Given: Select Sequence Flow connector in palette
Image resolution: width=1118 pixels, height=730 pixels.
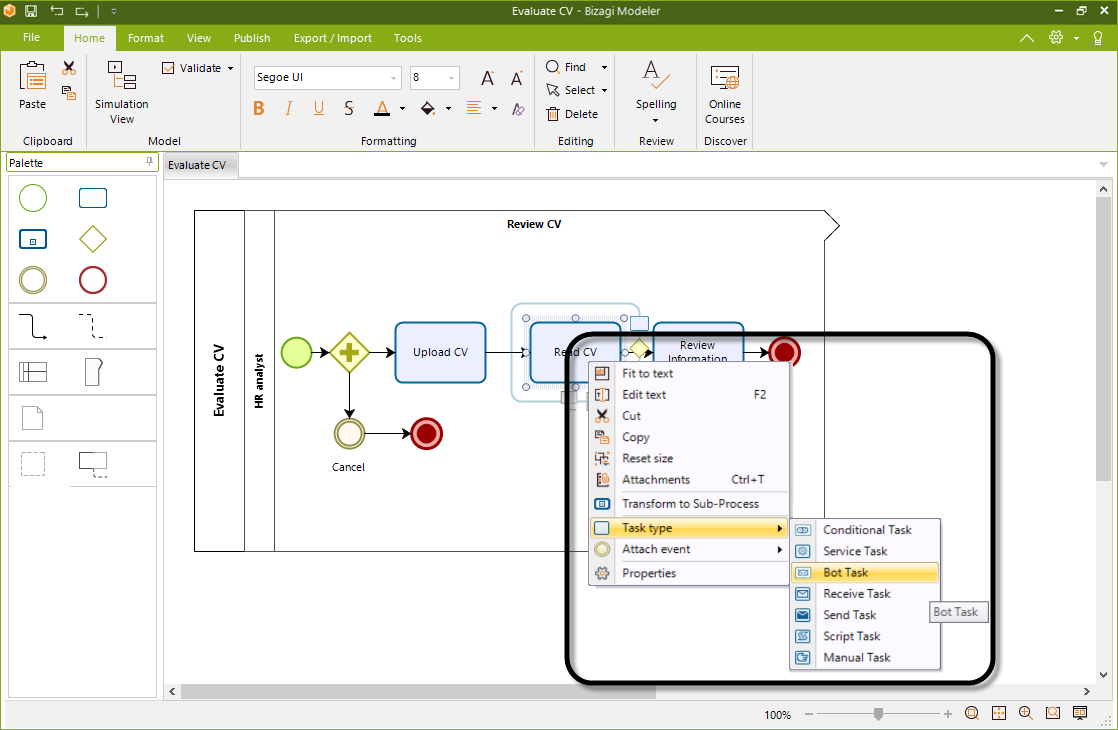Looking at the screenshot, I should coord(33,326).
